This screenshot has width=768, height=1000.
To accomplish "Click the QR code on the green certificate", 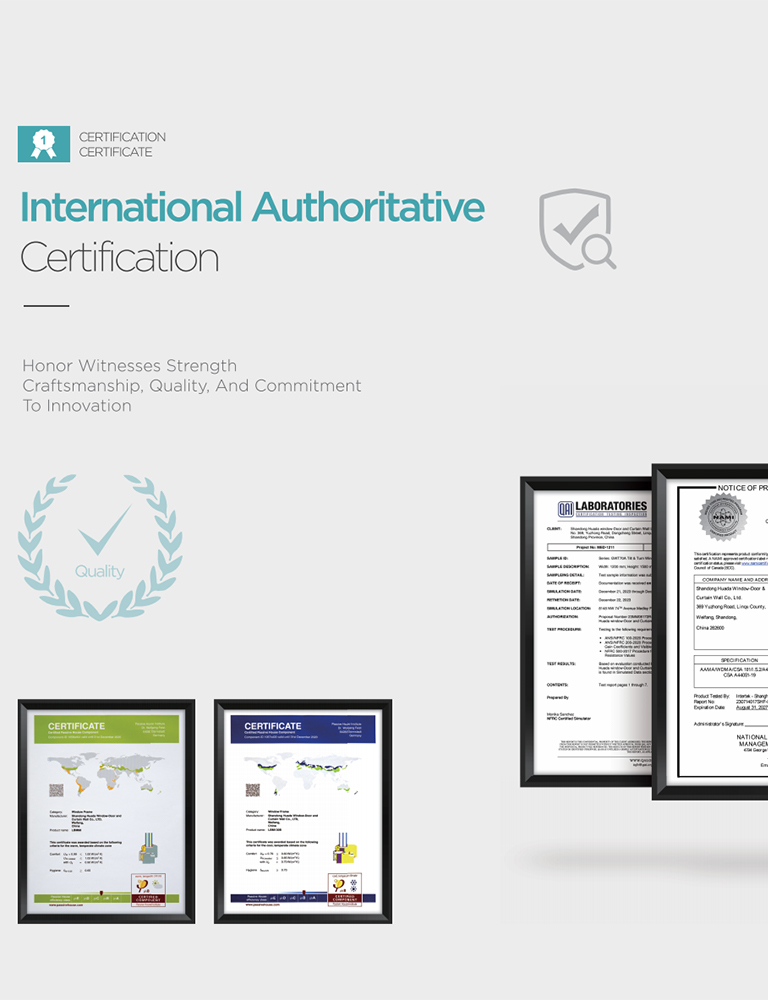I will click(56, 791).
